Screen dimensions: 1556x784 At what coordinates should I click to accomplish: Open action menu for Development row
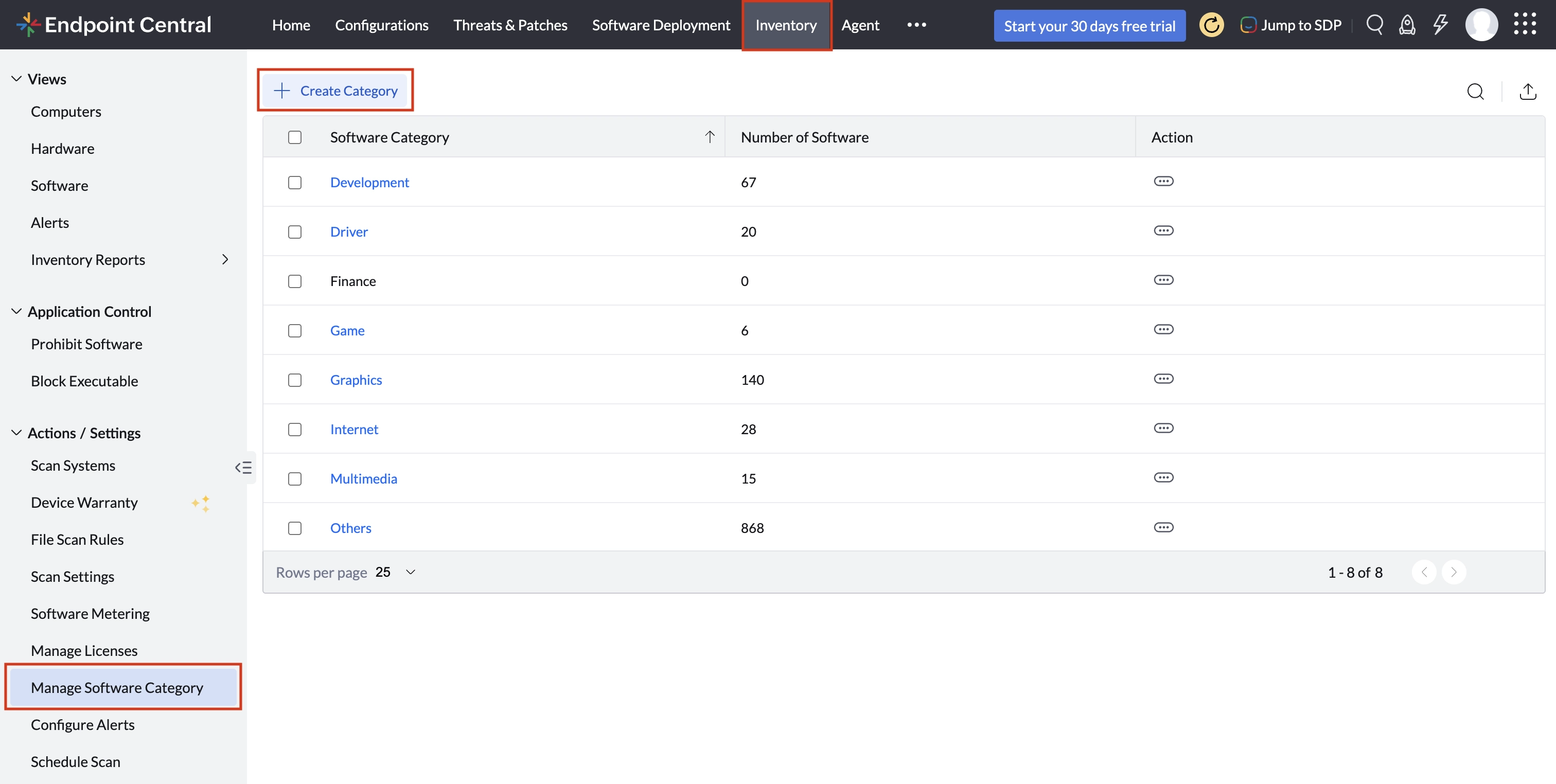click(1163, 182)
